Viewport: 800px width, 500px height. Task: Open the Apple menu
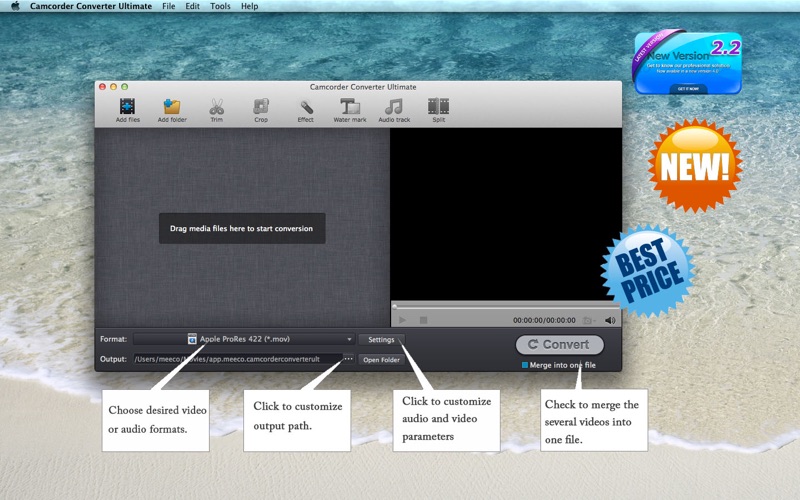tap(15, 6)
